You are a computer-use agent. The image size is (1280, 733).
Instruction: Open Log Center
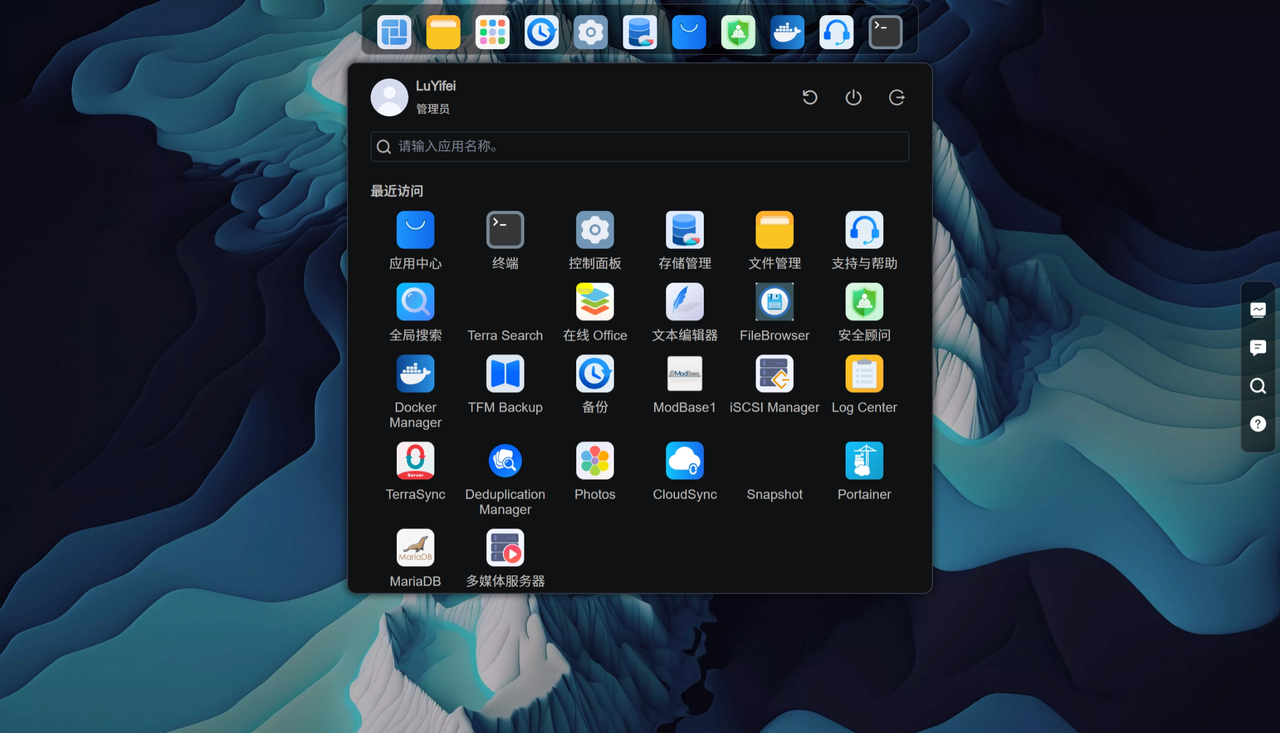point(864,374)
